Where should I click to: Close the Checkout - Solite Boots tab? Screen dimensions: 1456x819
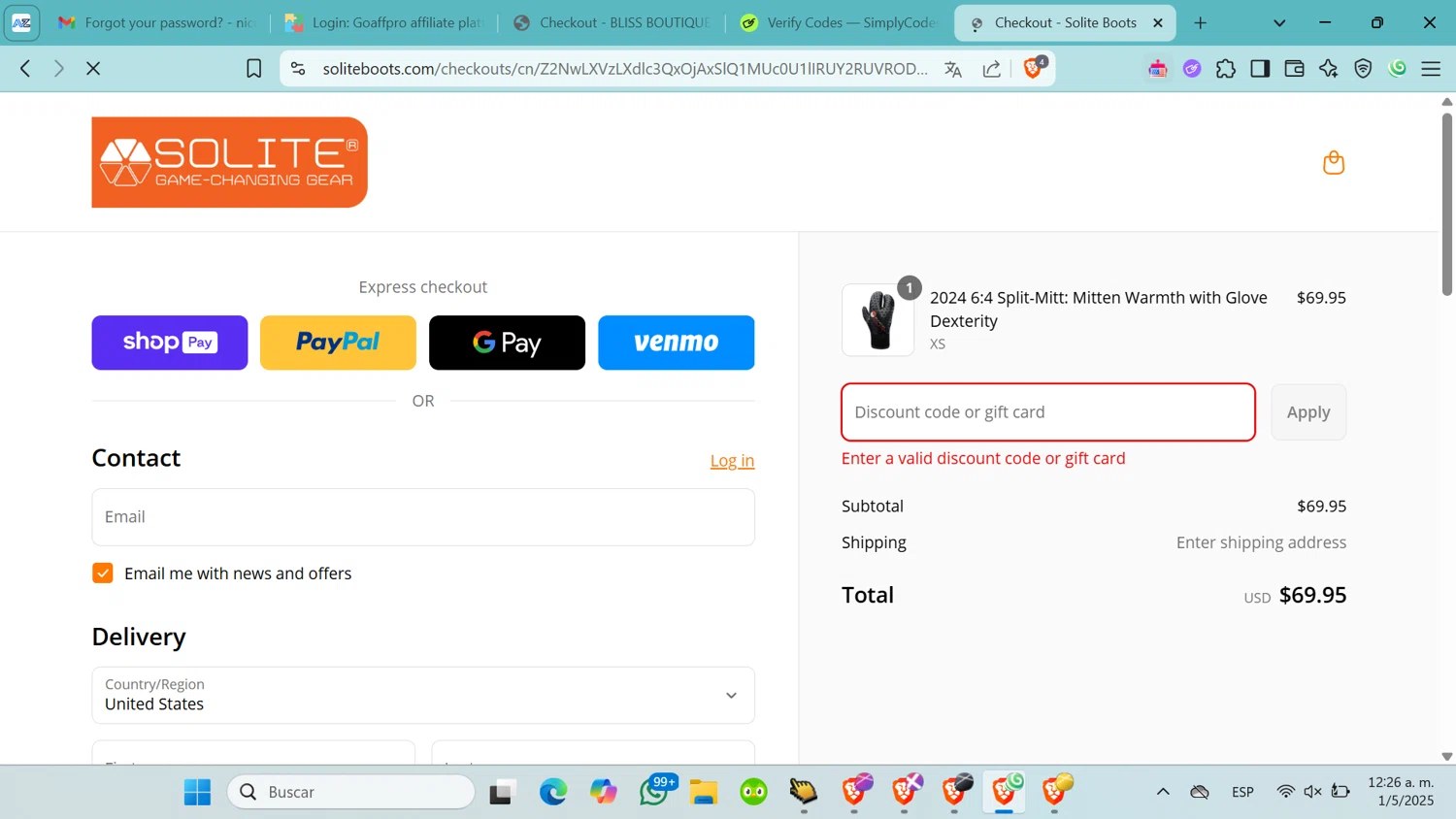pyautogui.click(x=1158, y=22)
